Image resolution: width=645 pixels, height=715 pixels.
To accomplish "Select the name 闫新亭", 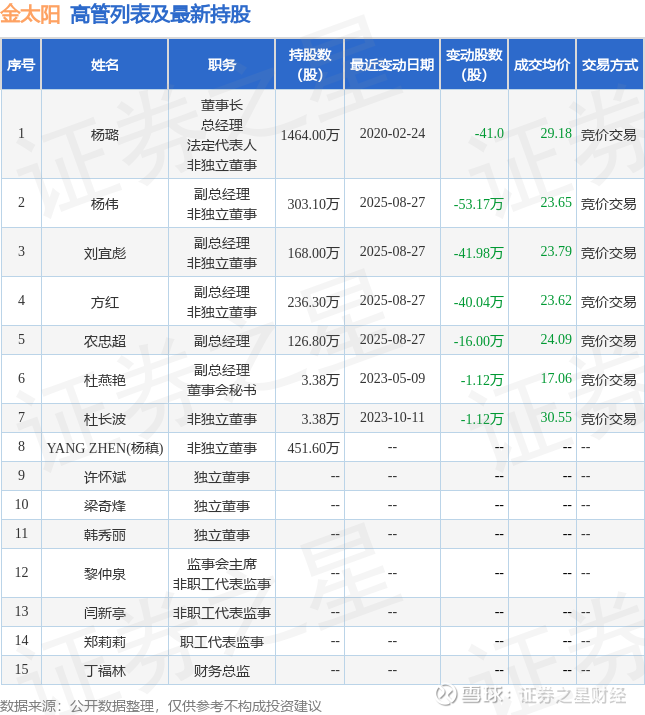I will coord(104,612).
